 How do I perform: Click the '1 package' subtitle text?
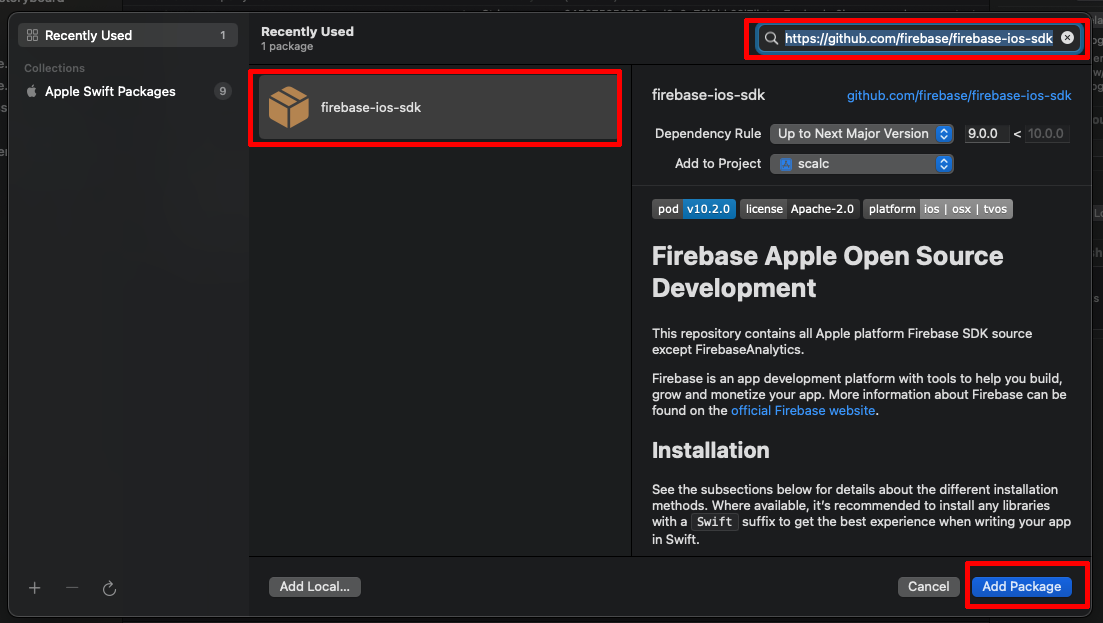coord(287,46)
